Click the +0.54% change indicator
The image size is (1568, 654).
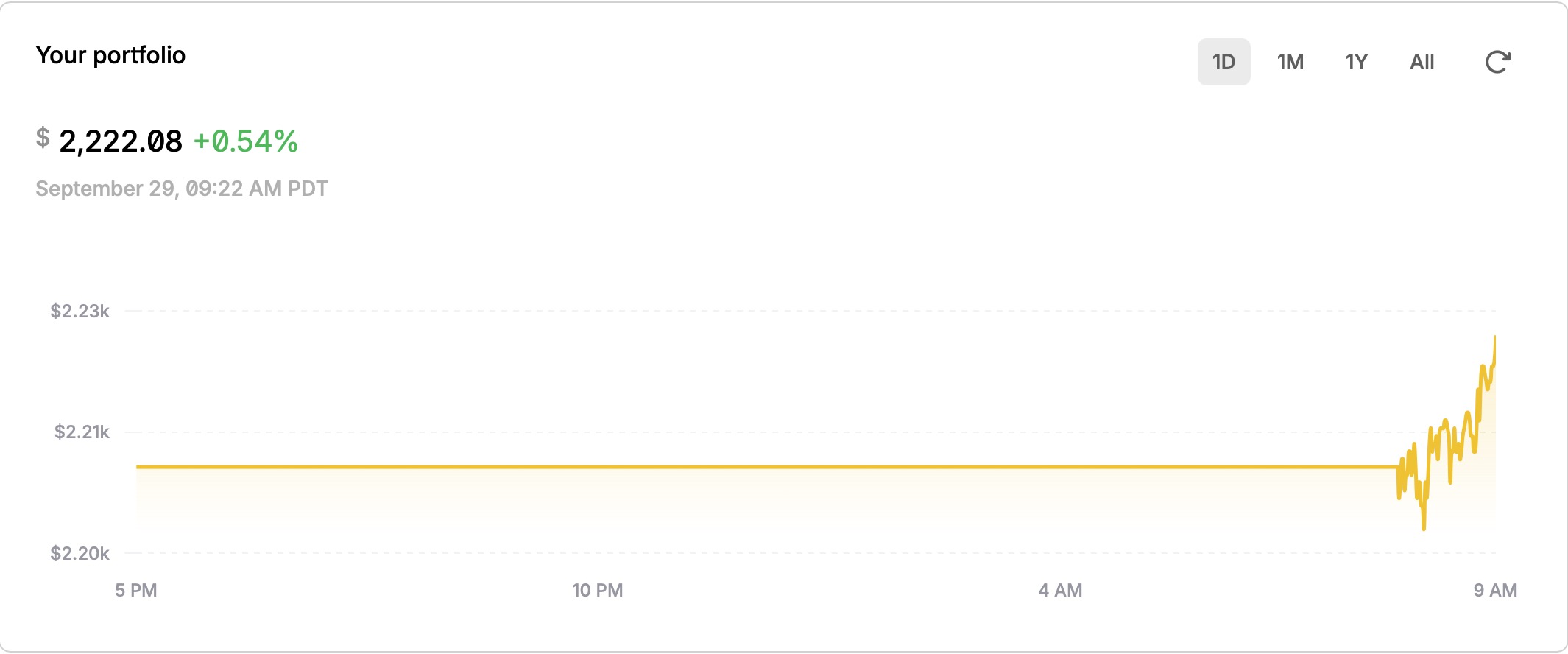click(x=246, y=141)
